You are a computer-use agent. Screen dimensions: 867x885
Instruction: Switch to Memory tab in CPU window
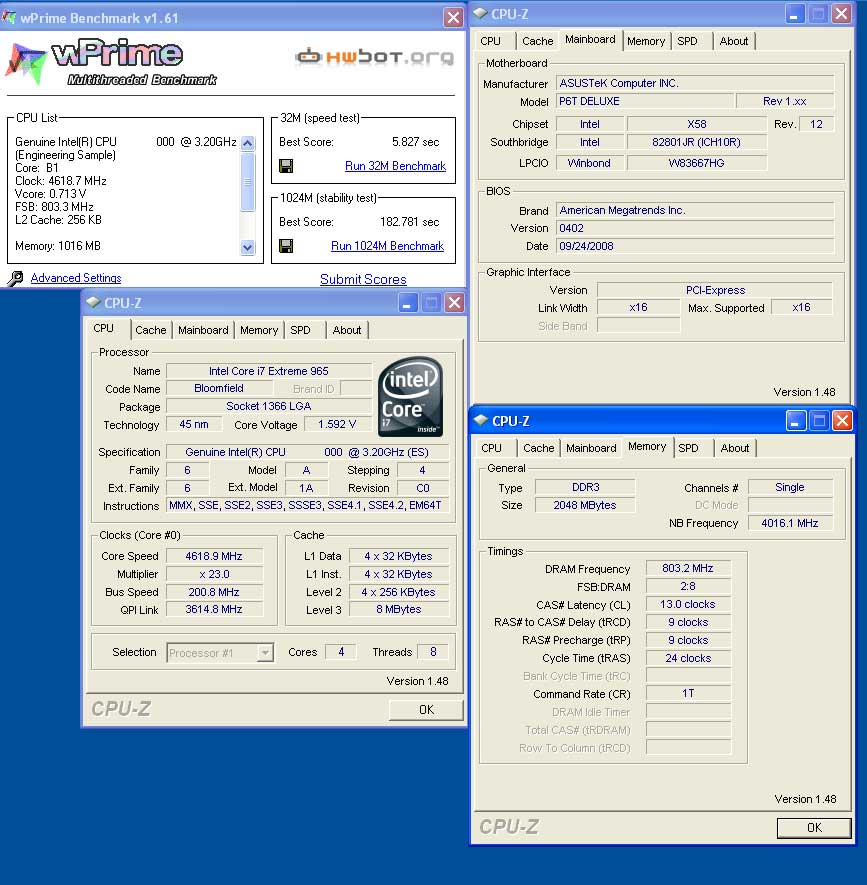coord(259,330)
